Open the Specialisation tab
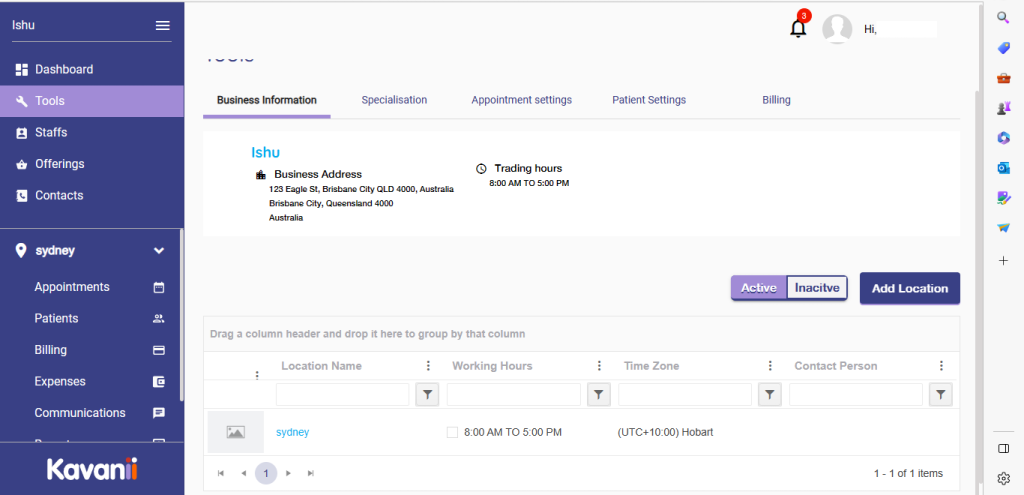 point(394,100)
